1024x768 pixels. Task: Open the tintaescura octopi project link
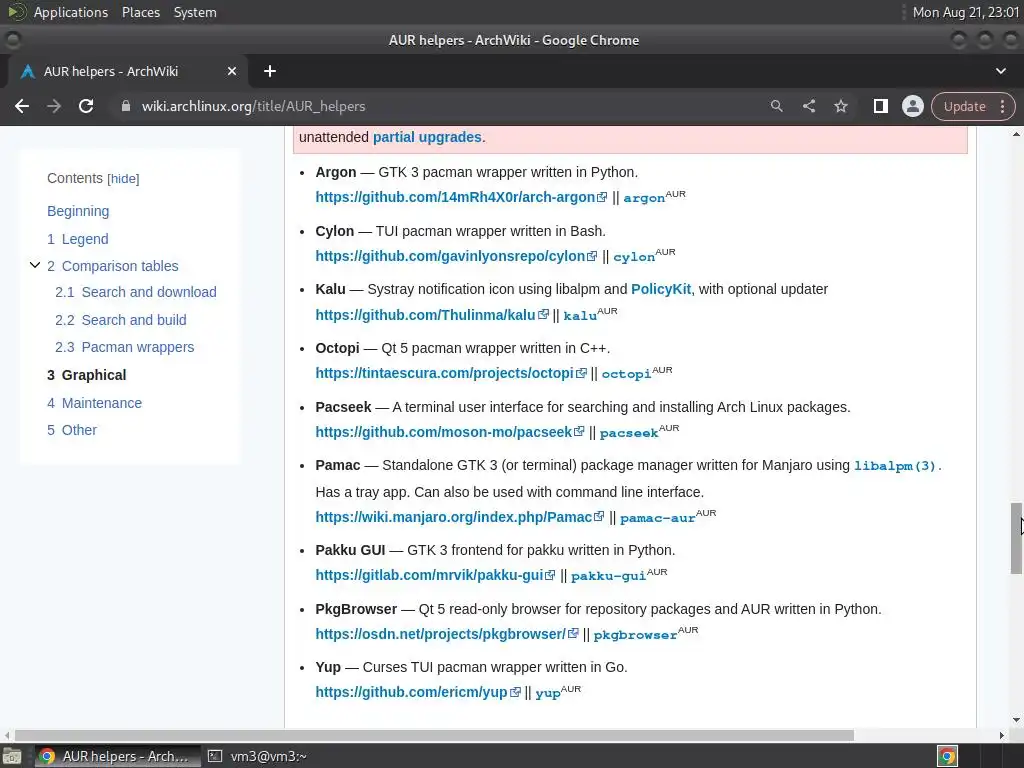[x=451, y=373]
